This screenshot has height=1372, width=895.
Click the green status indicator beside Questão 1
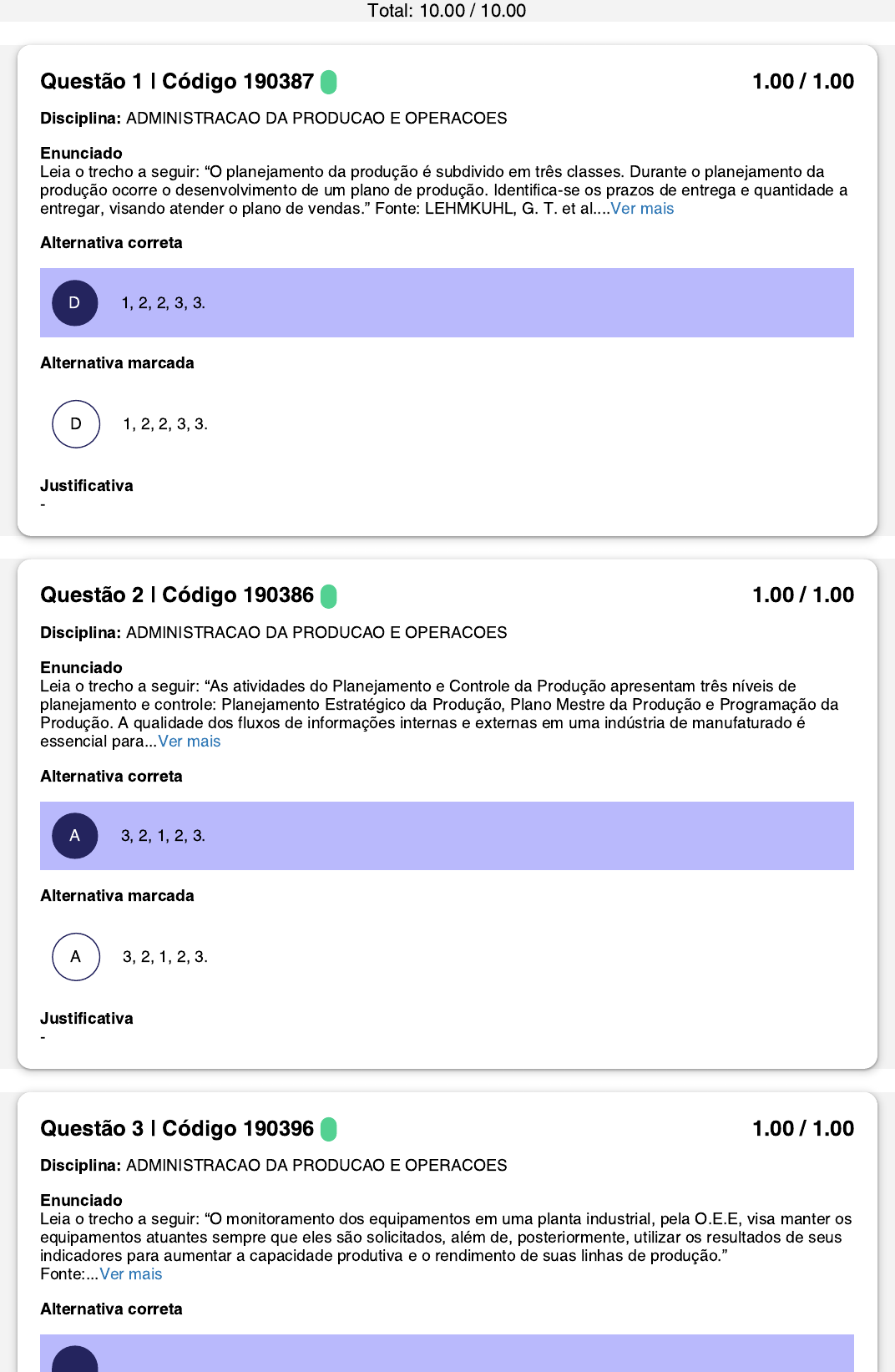coord(329,82)
